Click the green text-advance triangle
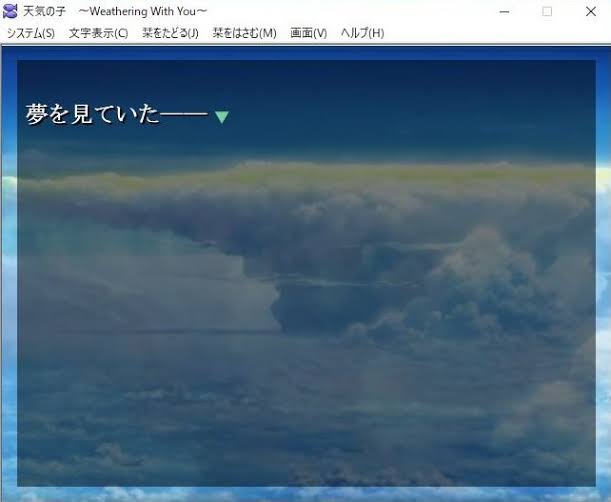This screenshot has height=502, width=611. coord(222,117)
